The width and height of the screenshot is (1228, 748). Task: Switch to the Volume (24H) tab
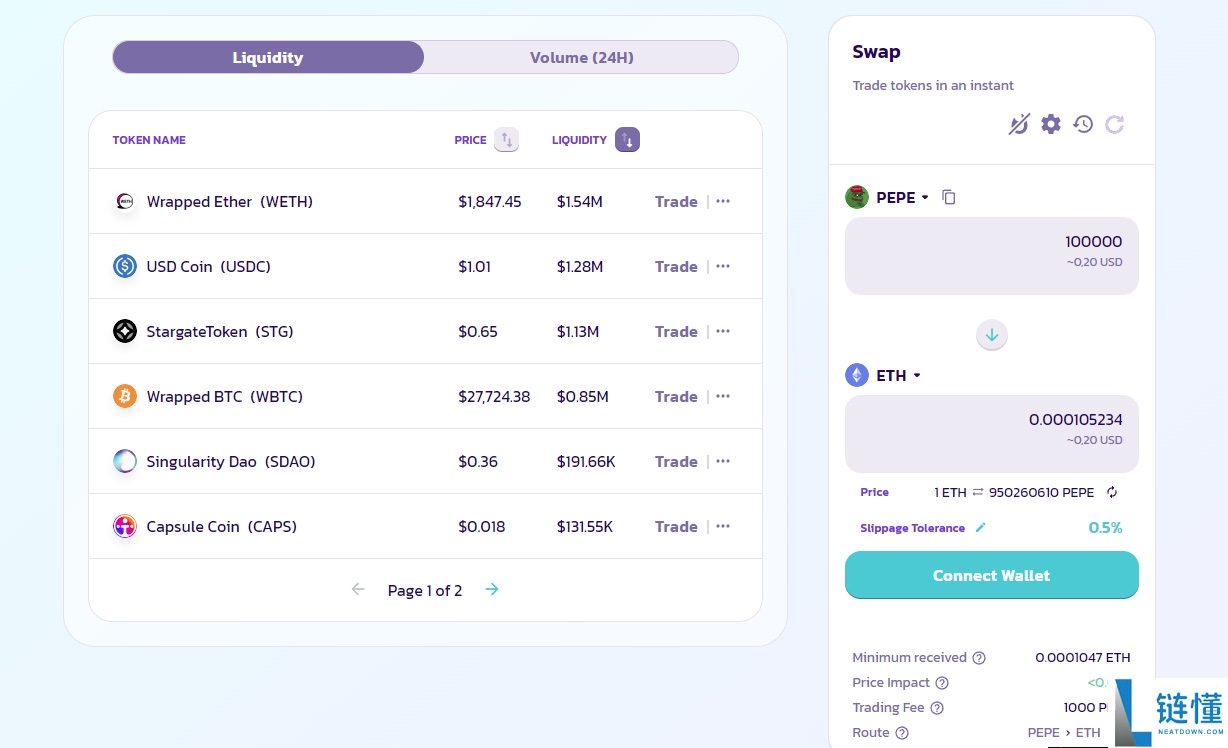[581, 57]
